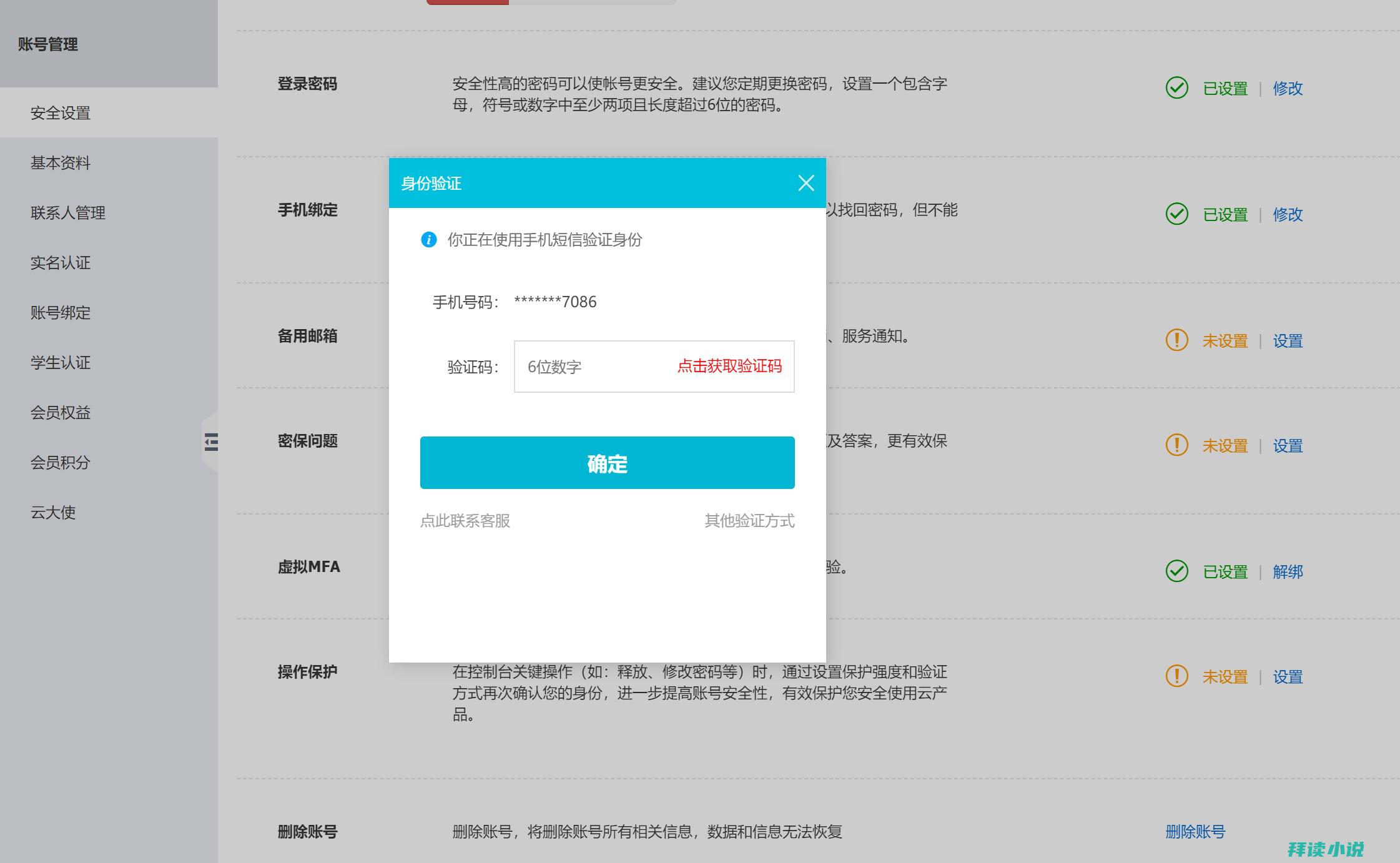Image resolution: width=1400 pixels, height=863 pixels.
Task: Confirm with the 确定 button
Action: [x=607, y=463]
